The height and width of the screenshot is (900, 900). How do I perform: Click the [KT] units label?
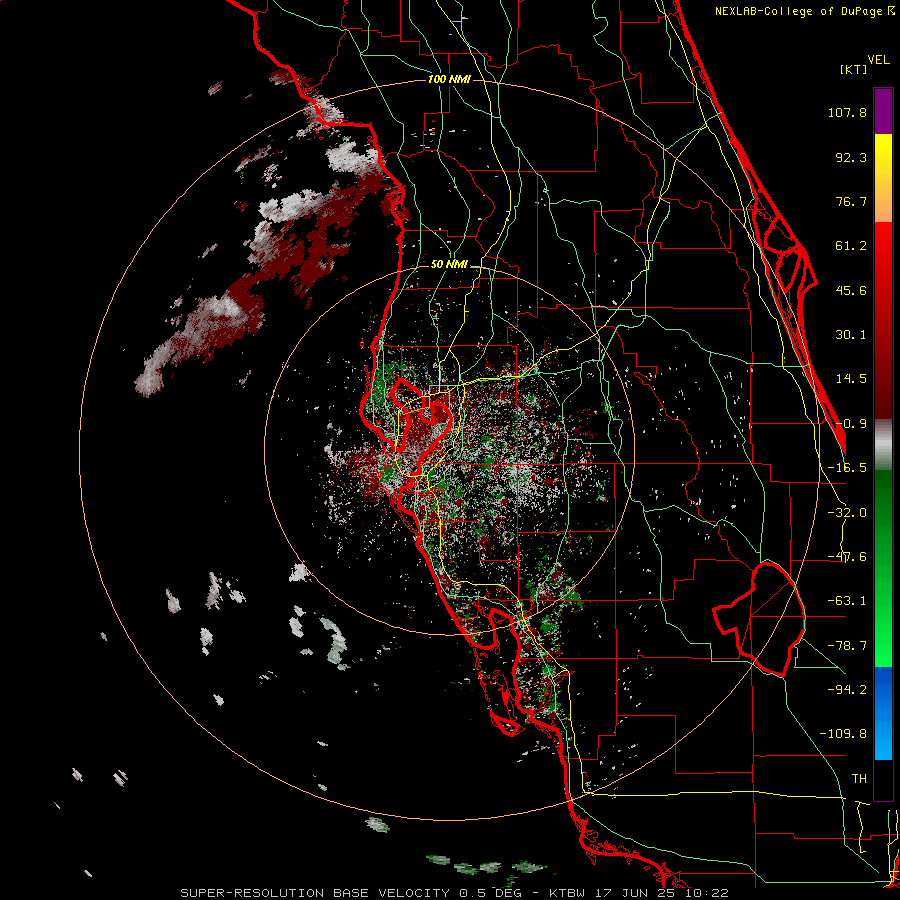pos(853,69)
